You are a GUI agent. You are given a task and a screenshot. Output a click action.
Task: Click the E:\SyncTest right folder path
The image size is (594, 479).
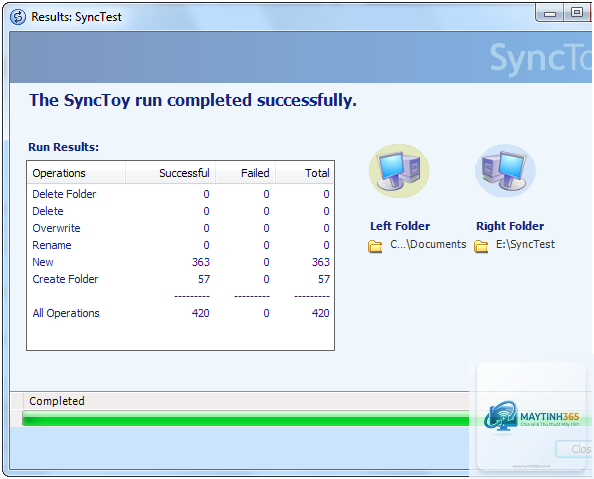(x=525, y=244)
